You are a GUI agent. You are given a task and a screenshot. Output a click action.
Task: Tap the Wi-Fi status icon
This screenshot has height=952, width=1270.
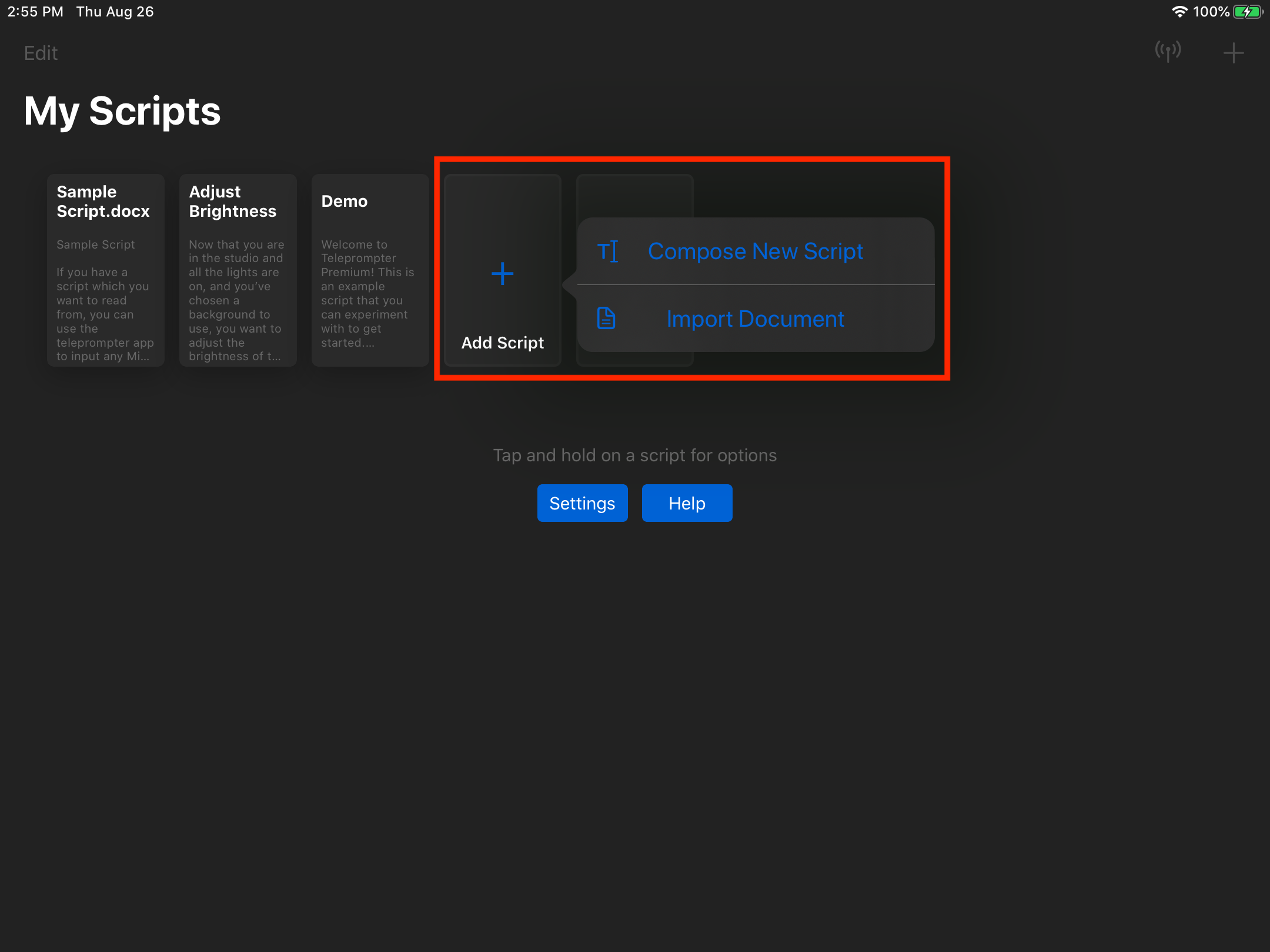[x=1179, y=12]
